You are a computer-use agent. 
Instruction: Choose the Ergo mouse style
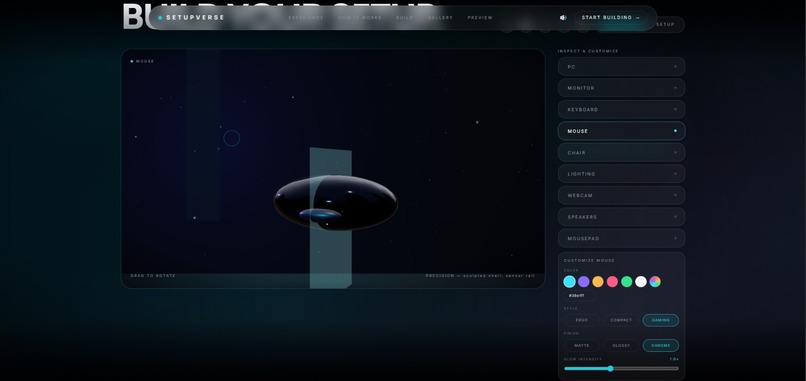coord(582,320)
